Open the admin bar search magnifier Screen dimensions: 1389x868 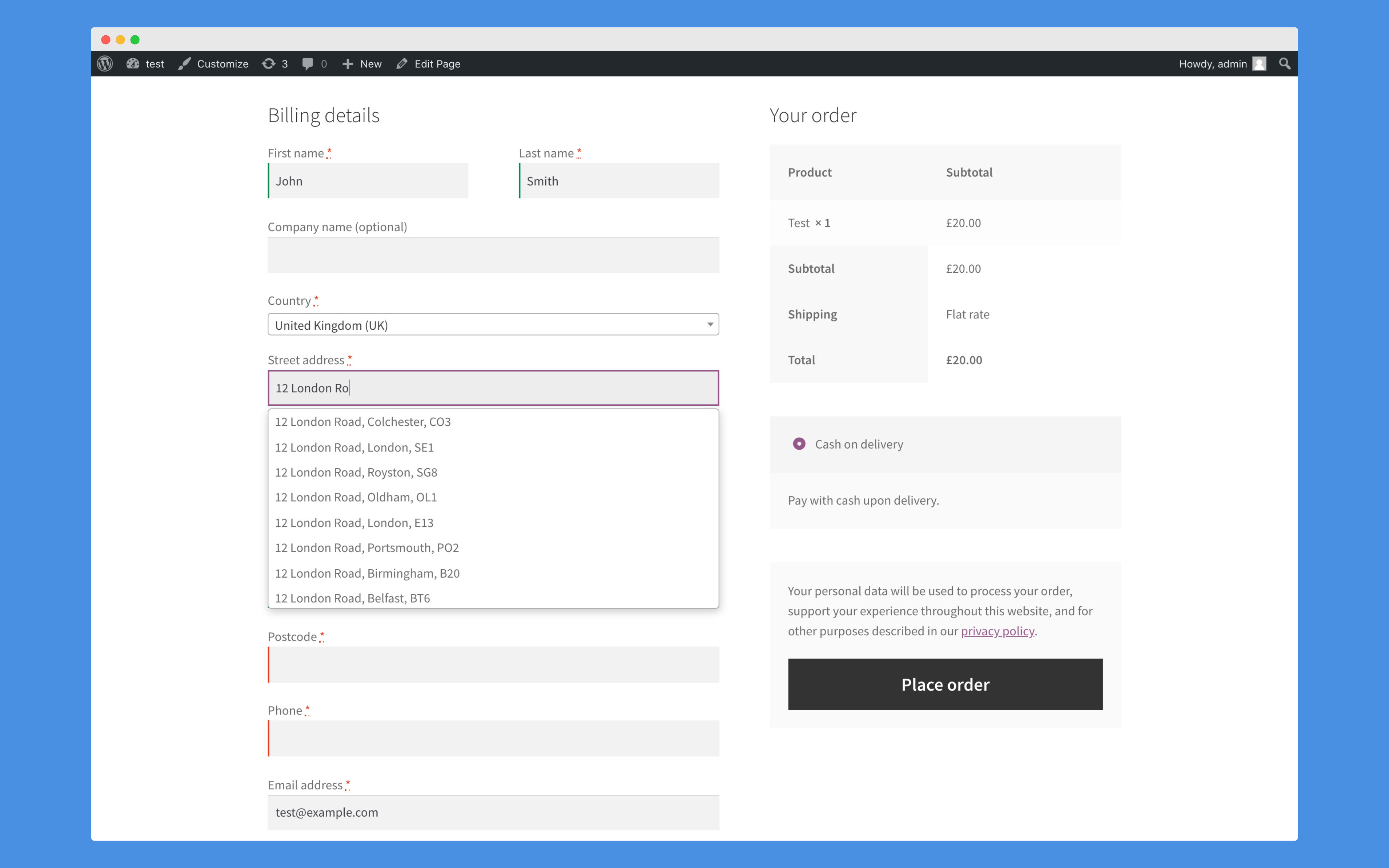[1285, 64]
